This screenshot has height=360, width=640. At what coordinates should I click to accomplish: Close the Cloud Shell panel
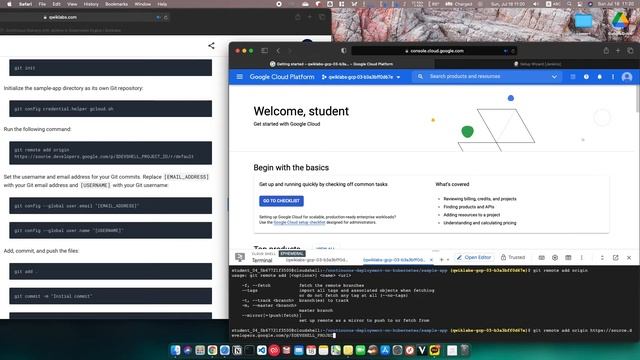pyautogui.click(x=629, y=258)
